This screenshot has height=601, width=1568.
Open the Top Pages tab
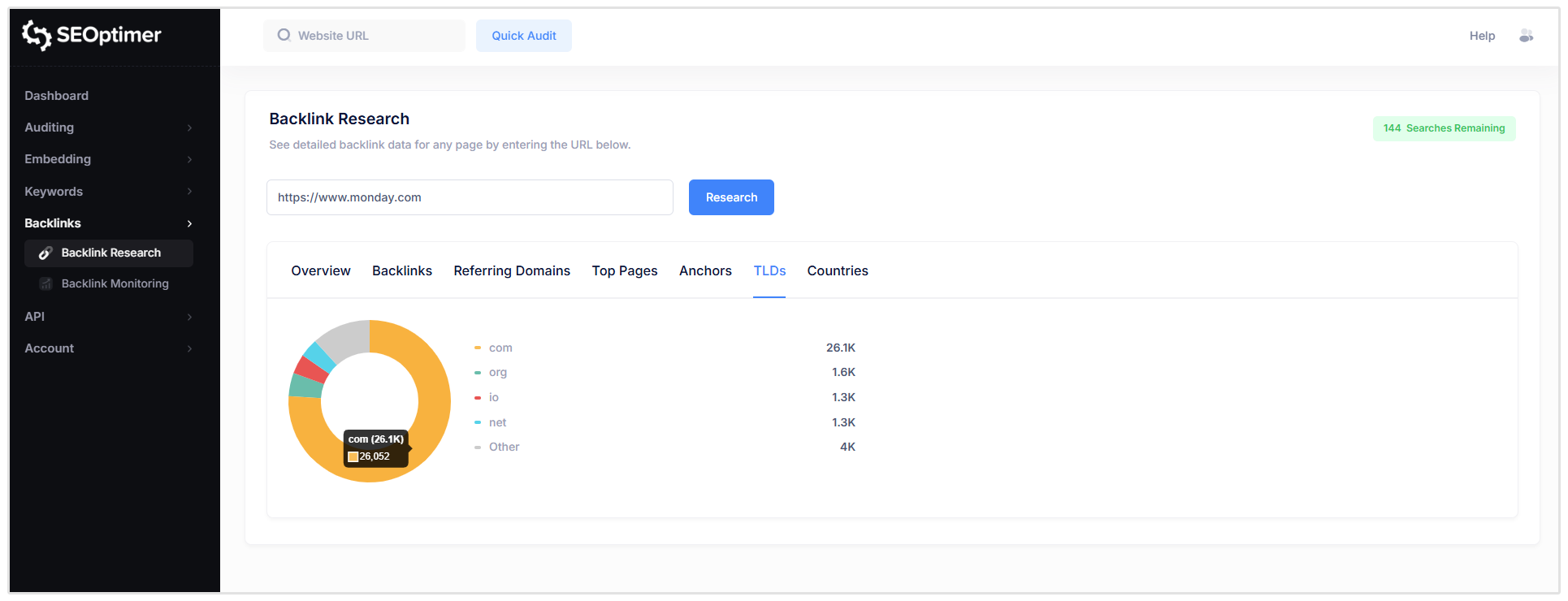pyautogui.click(x=625, y=271)
